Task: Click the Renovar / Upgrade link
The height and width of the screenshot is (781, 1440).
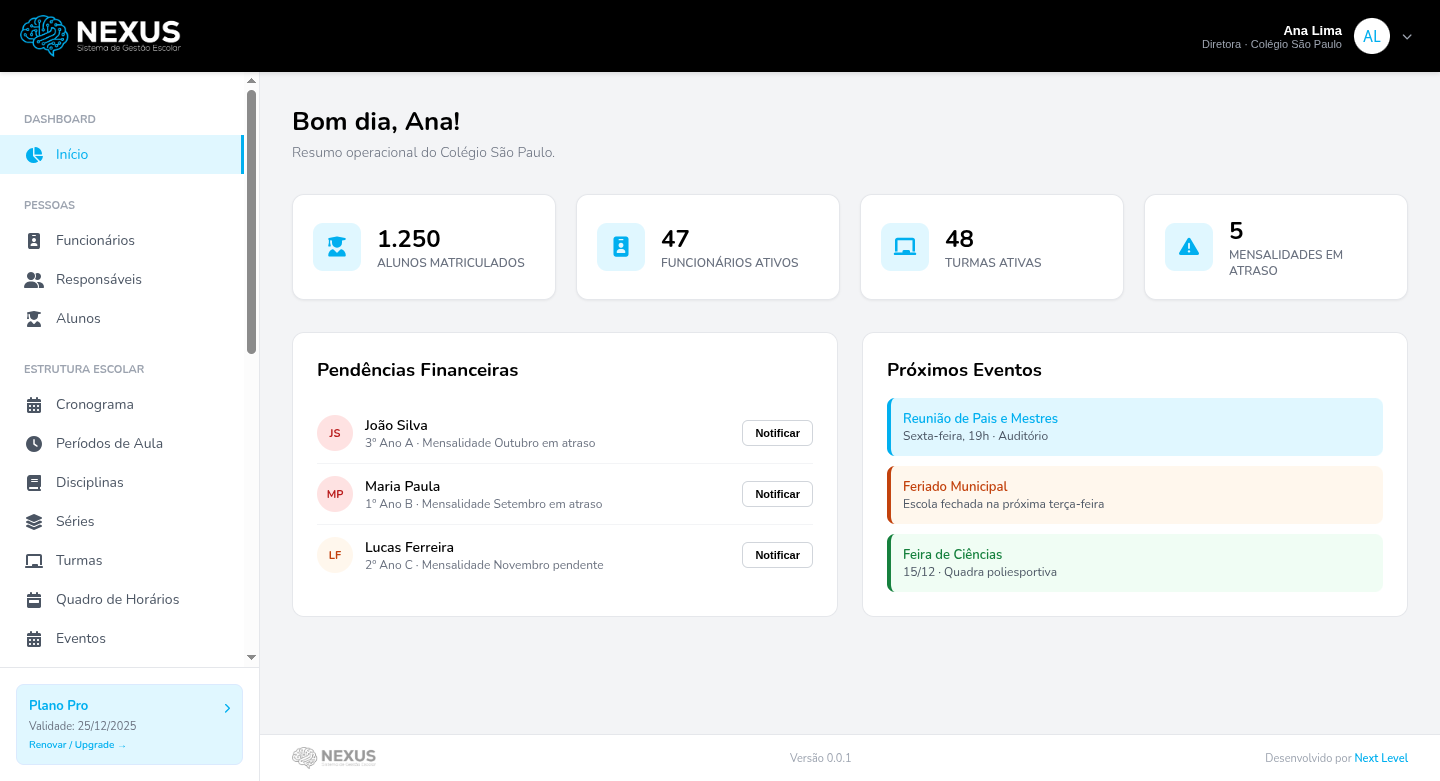Action: (x=78, y=745)
